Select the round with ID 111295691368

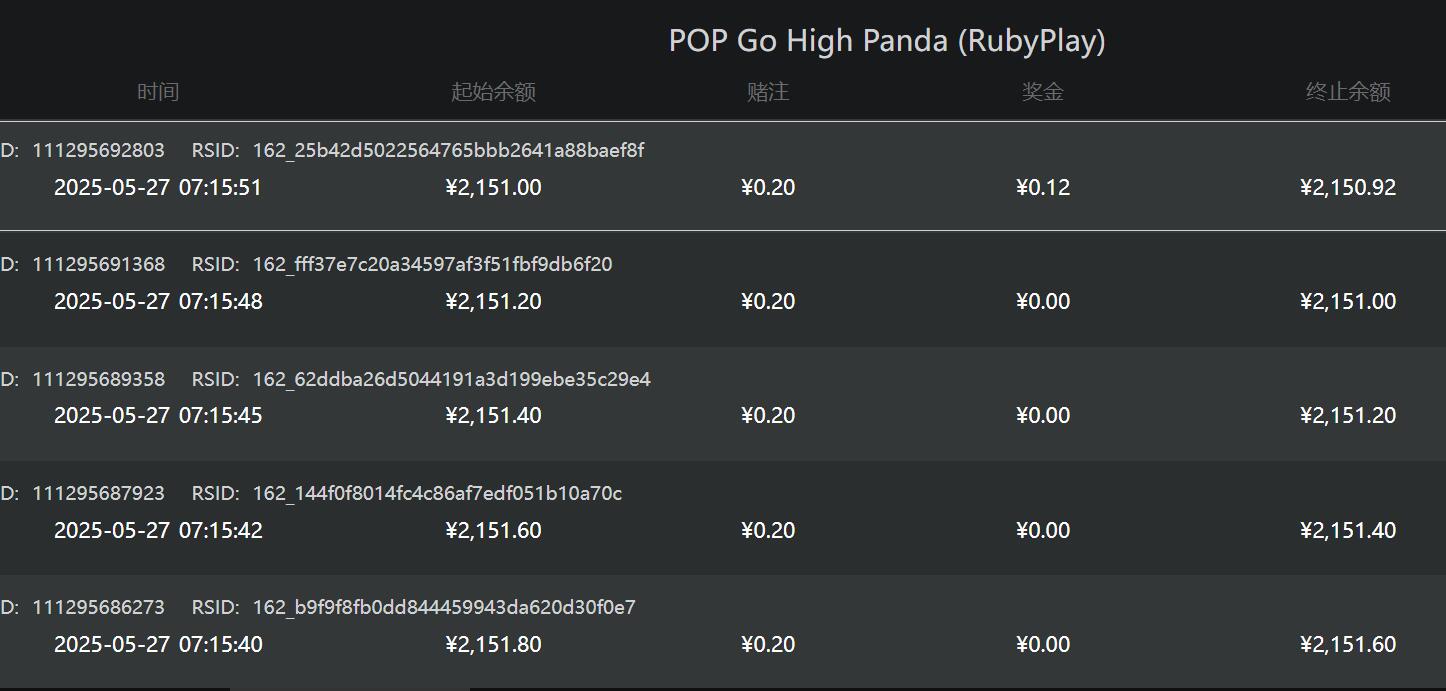tap(98, 265)
